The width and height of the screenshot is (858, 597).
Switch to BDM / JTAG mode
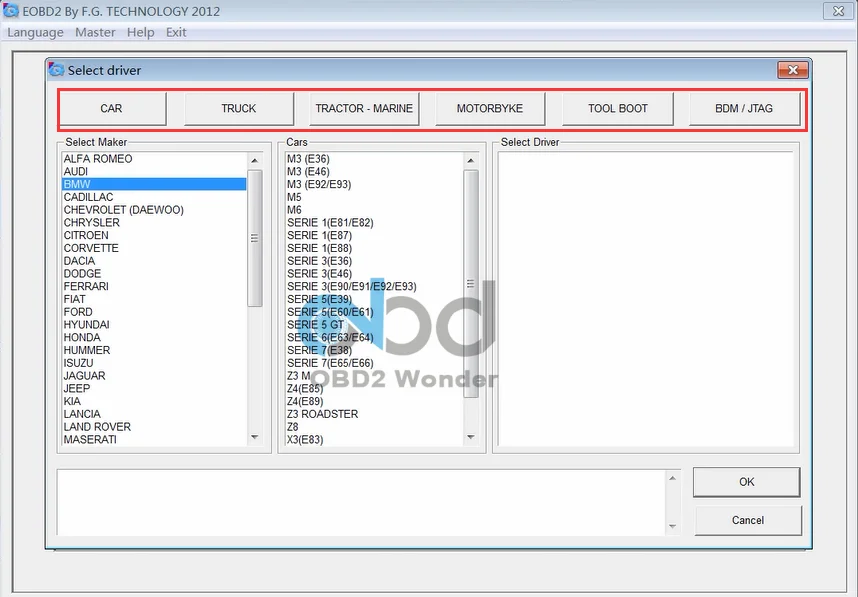744,108
